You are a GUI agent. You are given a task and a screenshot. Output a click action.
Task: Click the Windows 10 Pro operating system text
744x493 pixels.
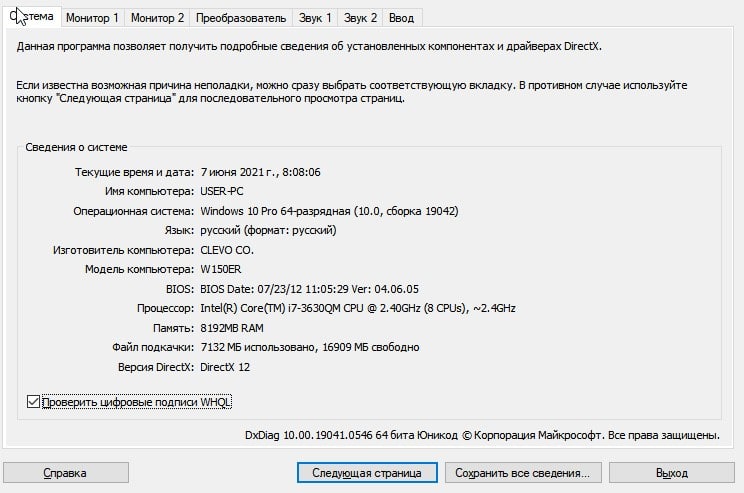[x=329, y=211]
